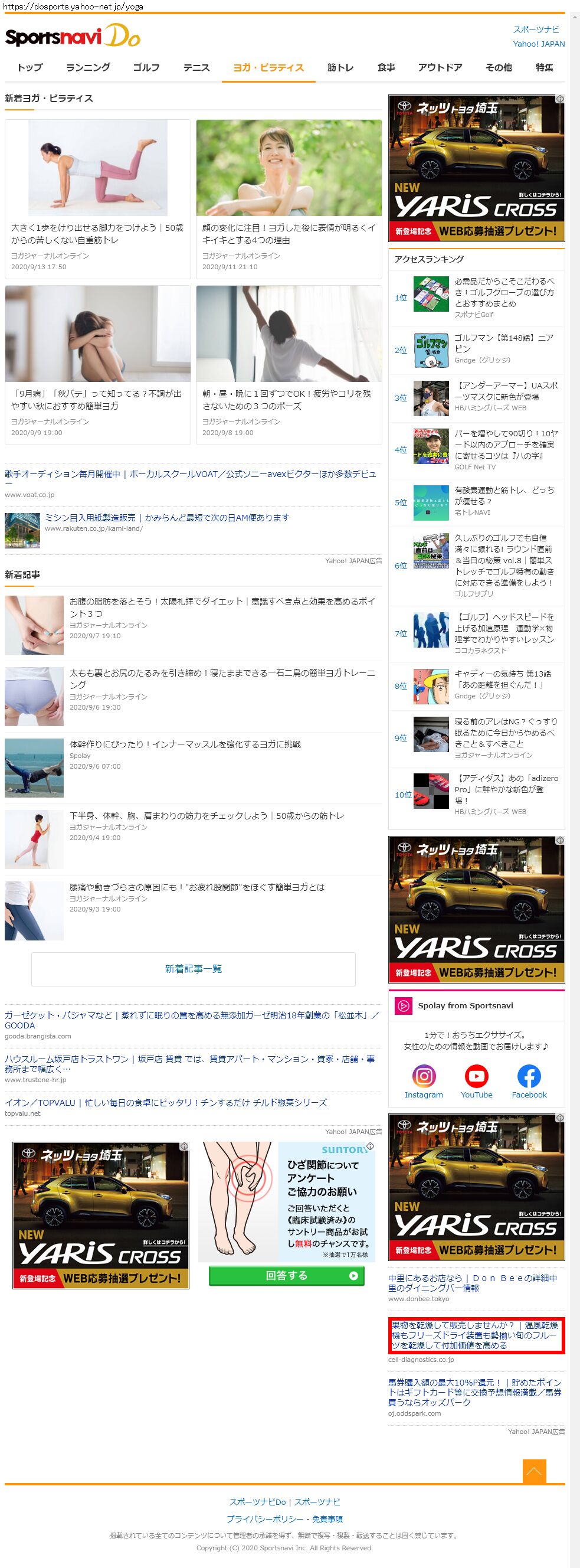The width and height of the screenshot is (580, 1568).
Task: Click thumbnail of beach yoga article
Action: tap(34, 768)
